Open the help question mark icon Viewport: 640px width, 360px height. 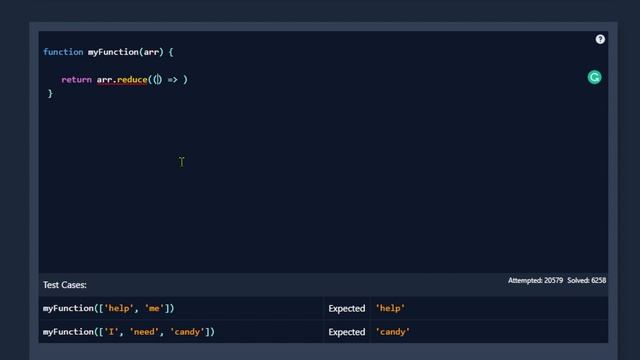(x=600, y=39)
